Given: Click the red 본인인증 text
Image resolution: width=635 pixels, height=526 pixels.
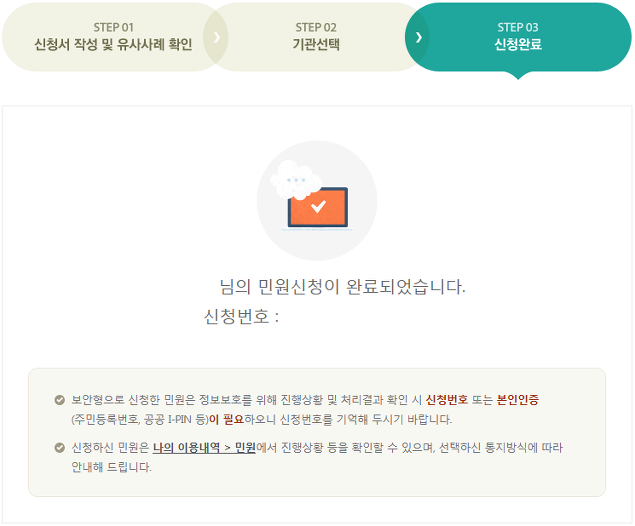Looking at the screenshot, I should [x=518, y=400].
